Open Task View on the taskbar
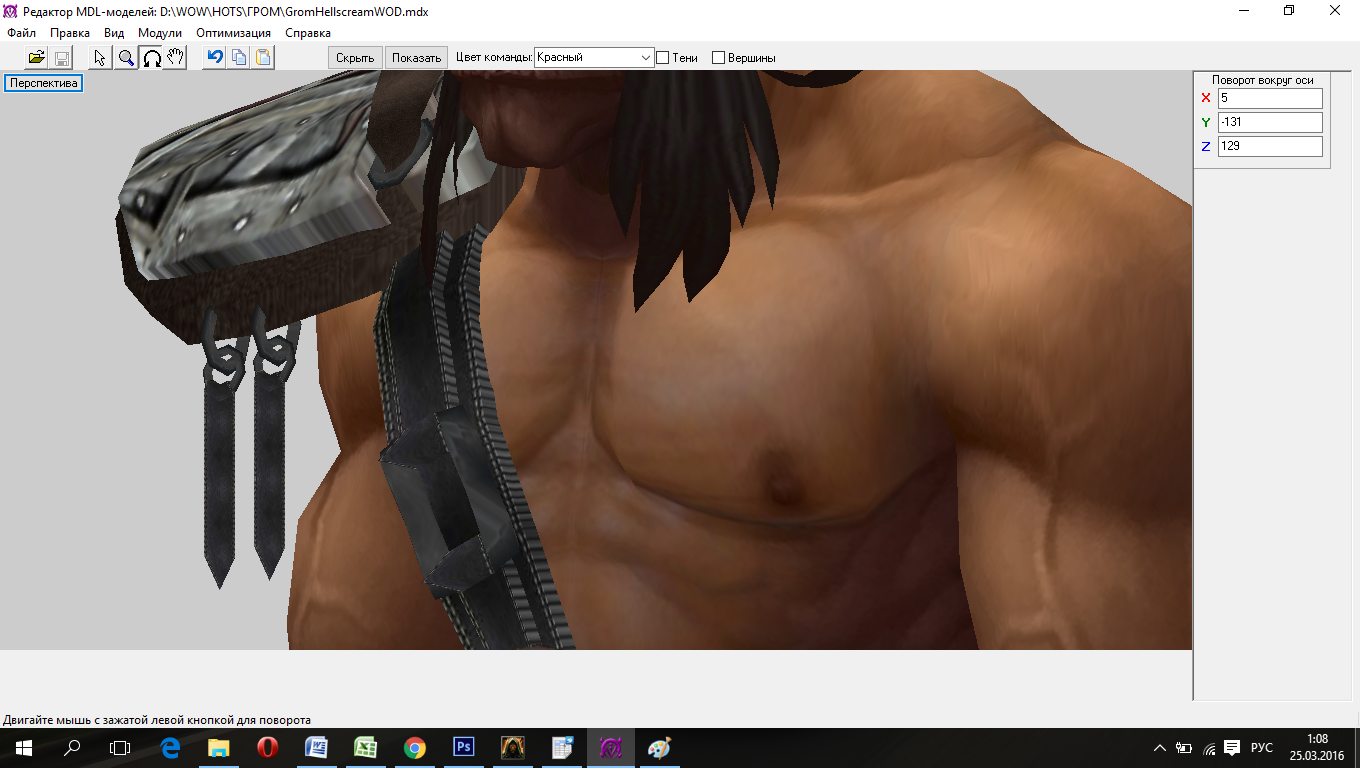 (120, 748)
